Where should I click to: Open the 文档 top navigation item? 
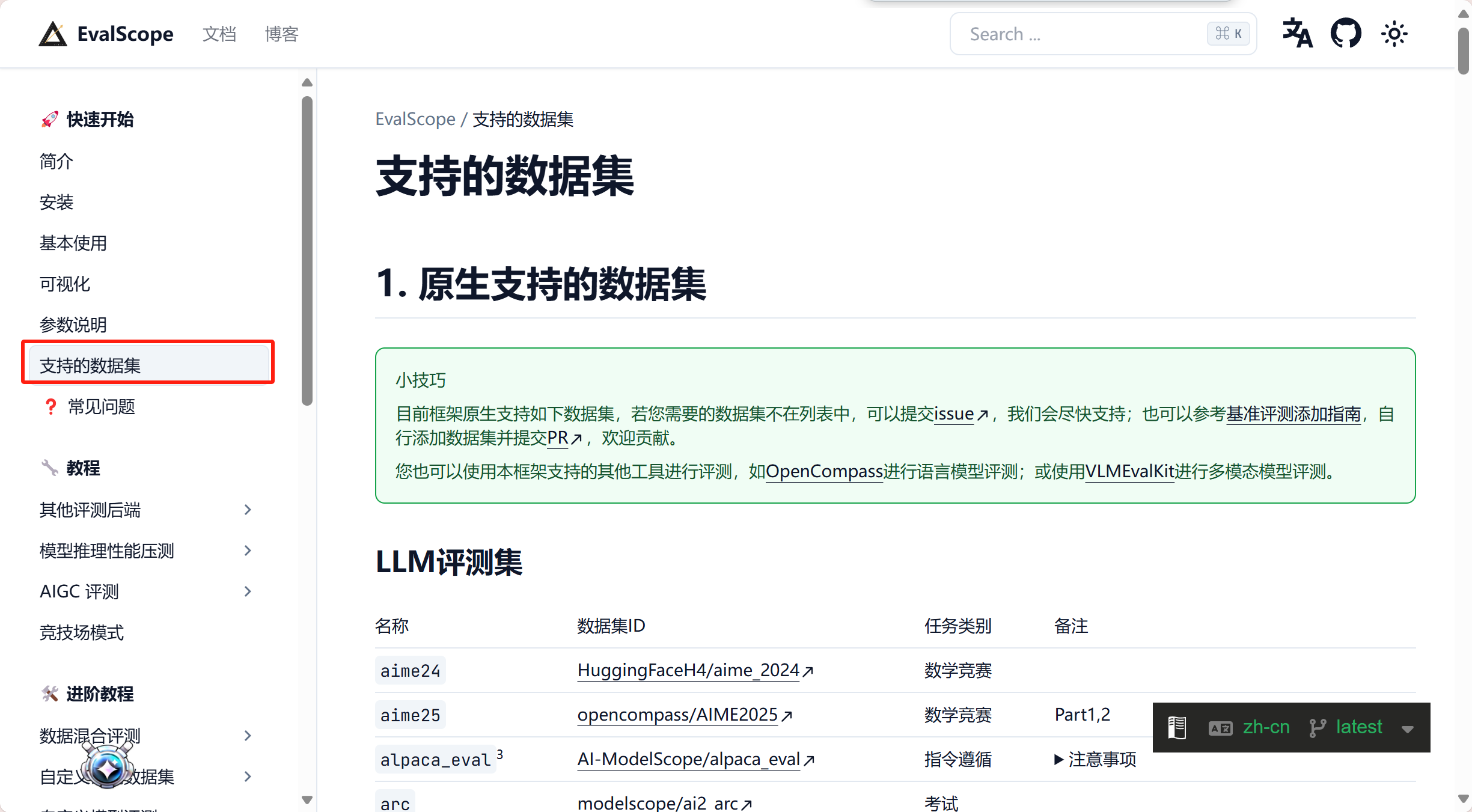219,34
